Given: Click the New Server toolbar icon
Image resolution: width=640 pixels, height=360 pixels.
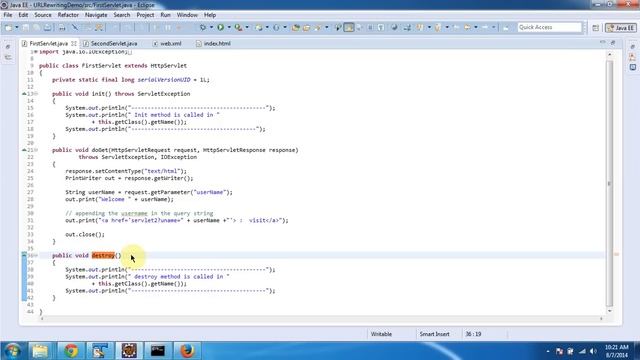Looking at the screenshot, I should (x=259, y=27).
